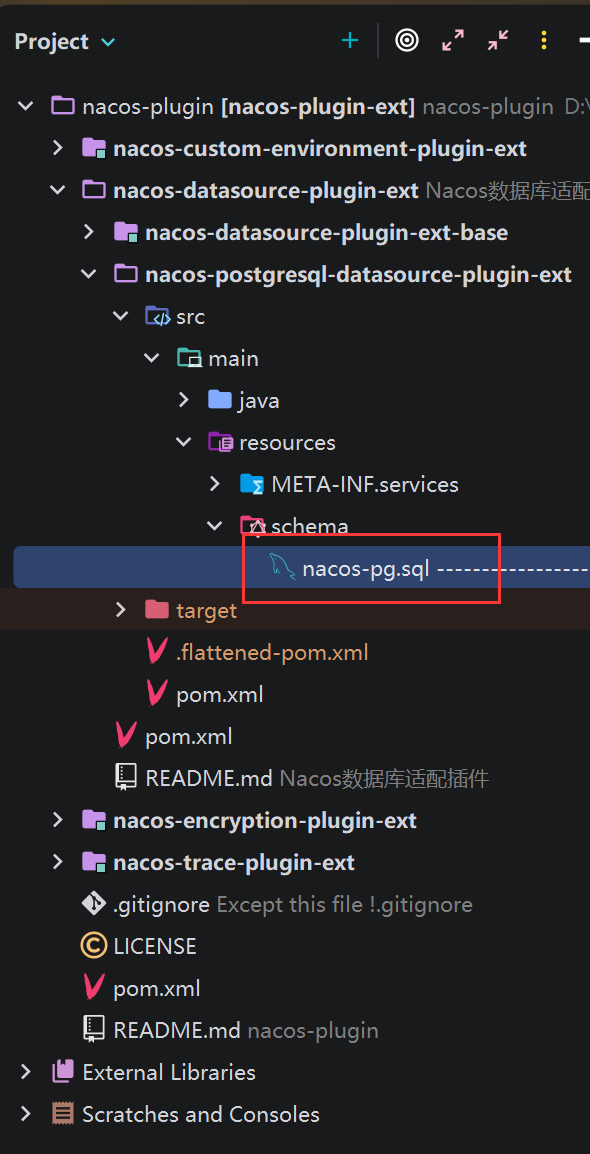Select pom.xml above README.md Nacos数据库适配插件

click(189, 736)
